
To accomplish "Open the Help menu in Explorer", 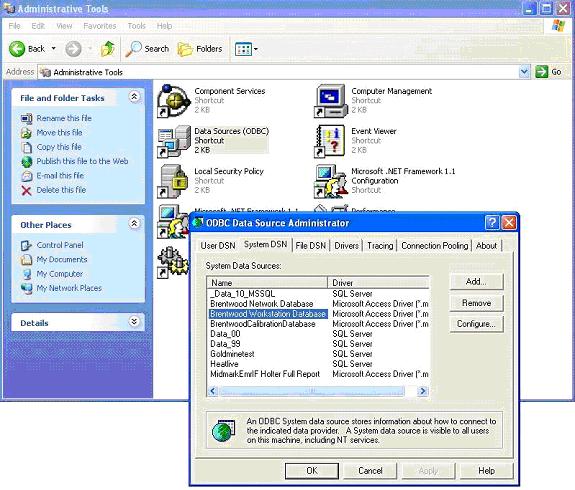I will click(164, 26).
